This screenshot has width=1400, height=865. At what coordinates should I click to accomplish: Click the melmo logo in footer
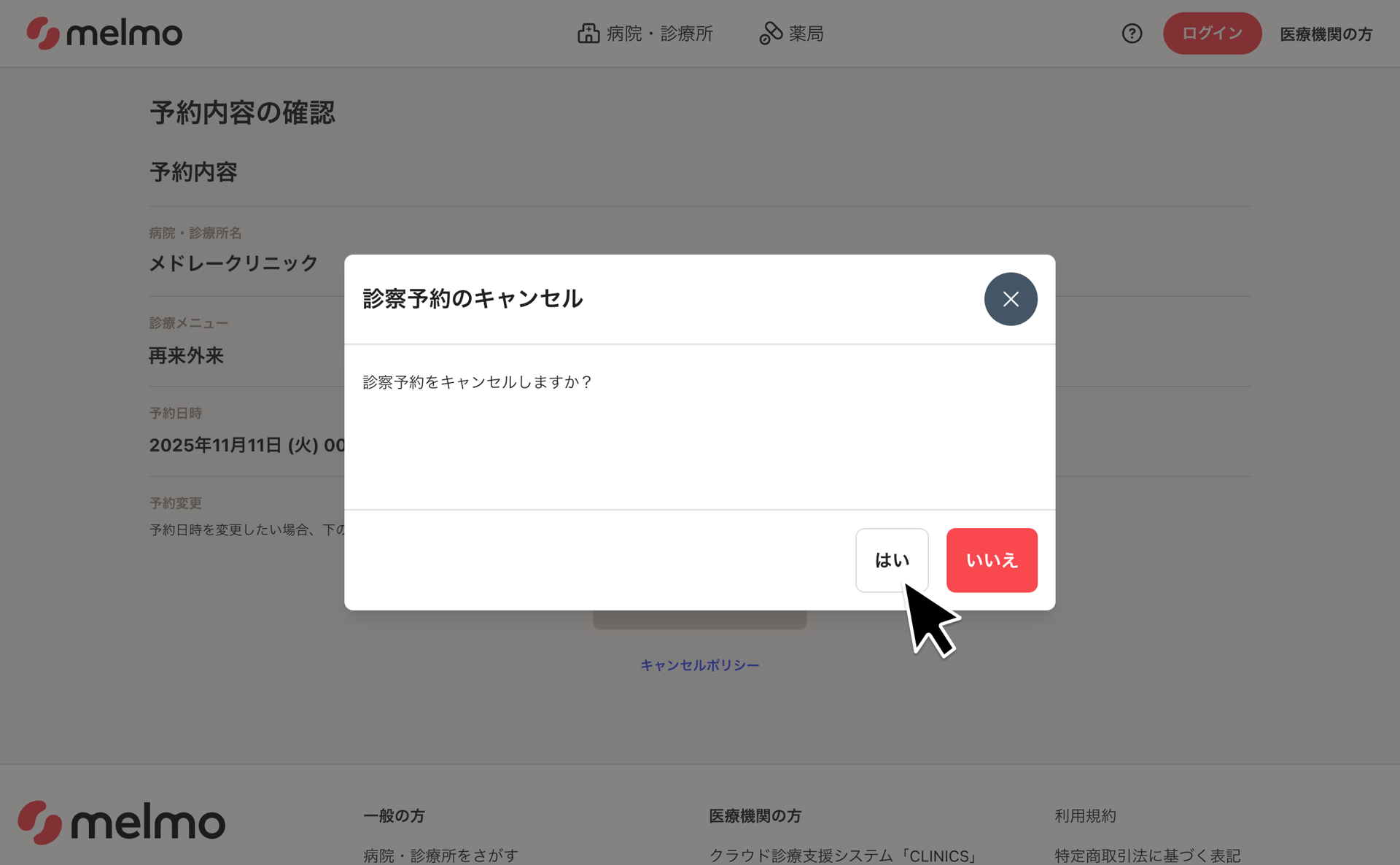click(122, 823)
